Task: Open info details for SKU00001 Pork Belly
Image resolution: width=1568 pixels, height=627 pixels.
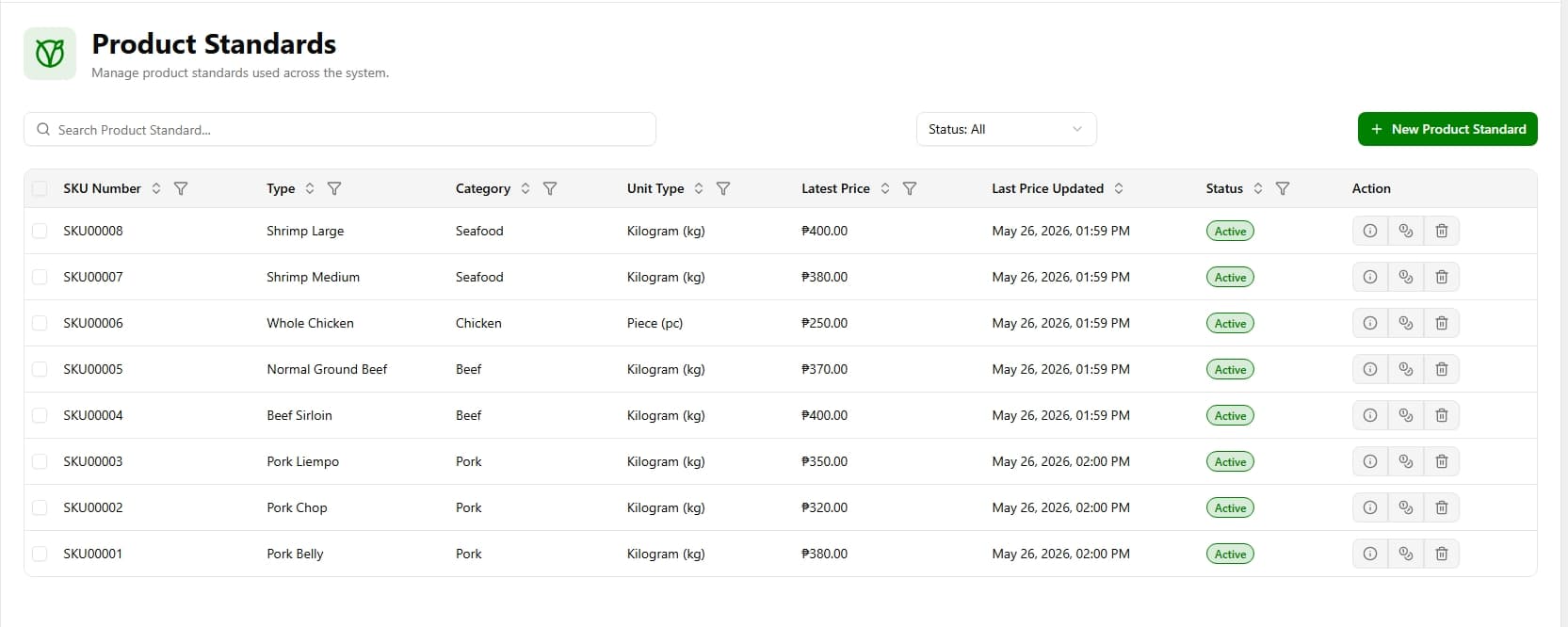Action: 1370,554
